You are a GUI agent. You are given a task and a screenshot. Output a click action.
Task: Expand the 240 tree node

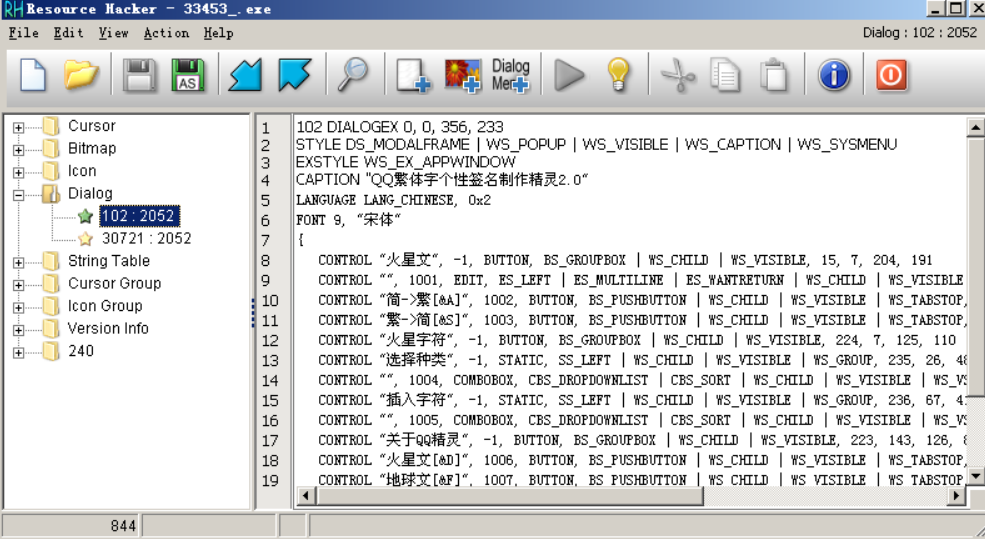[x=18, y=353]
